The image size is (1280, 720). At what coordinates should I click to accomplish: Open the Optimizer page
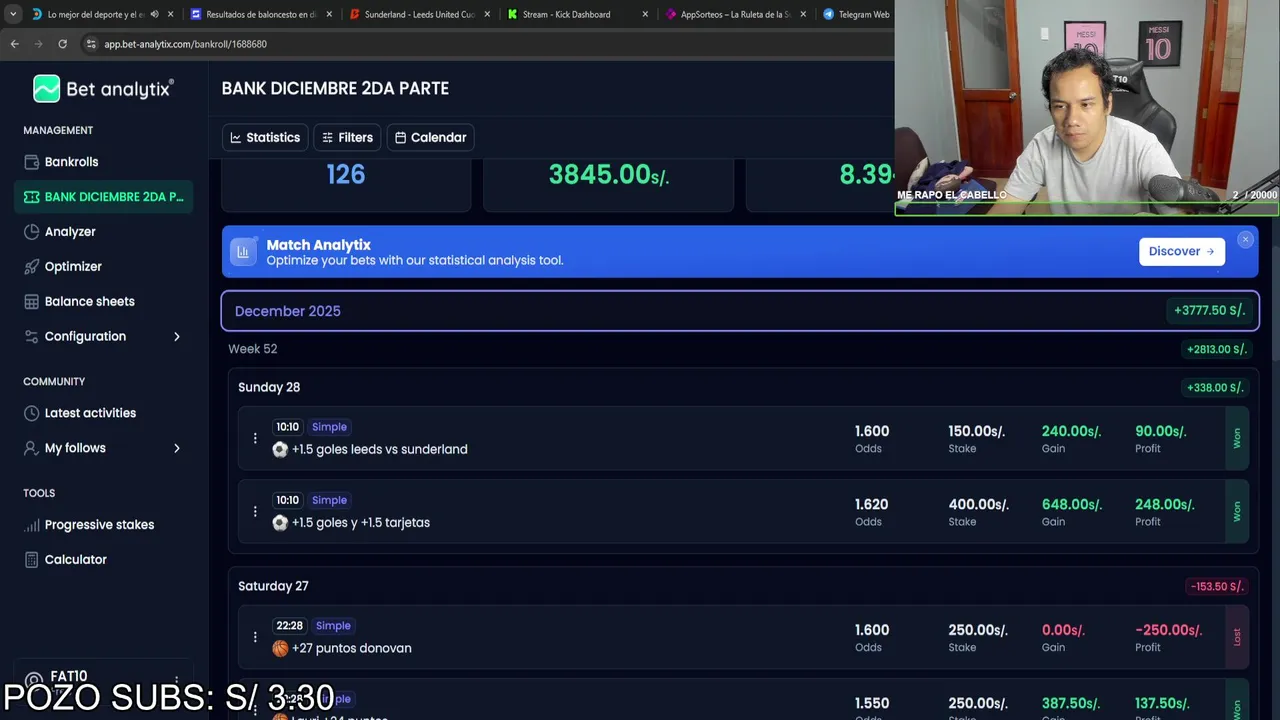[x=73, y=267]
